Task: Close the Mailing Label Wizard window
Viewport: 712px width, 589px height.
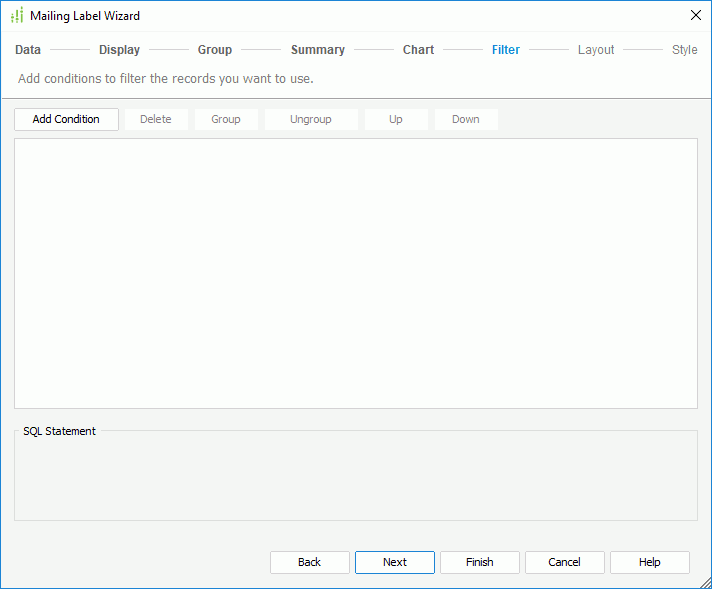Action: tap(695, 15)
